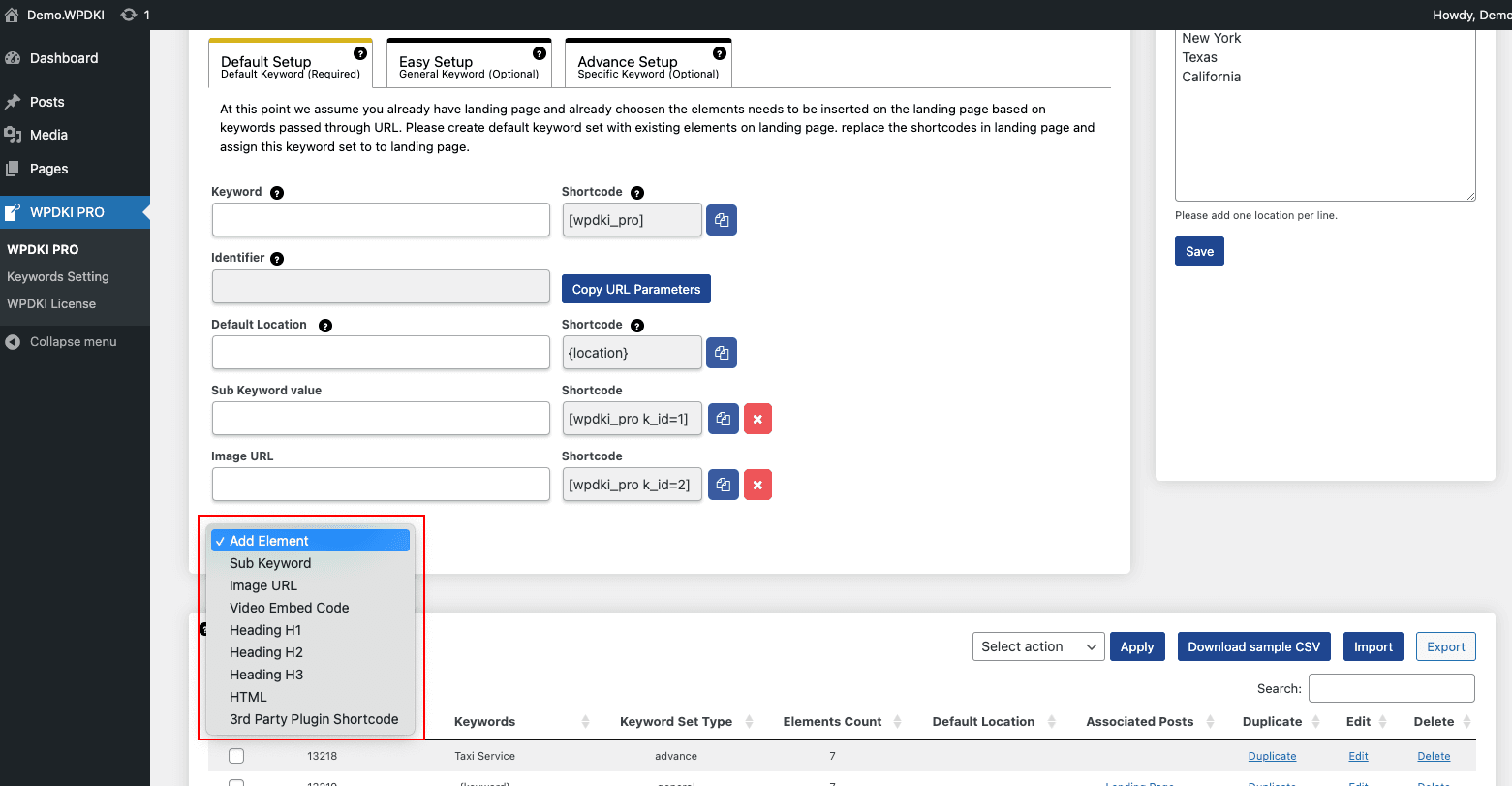The height and width of the screenshot is (786, 1512).
Task: Click help icon on Advance Setup tab
Action: click(720, 53)
